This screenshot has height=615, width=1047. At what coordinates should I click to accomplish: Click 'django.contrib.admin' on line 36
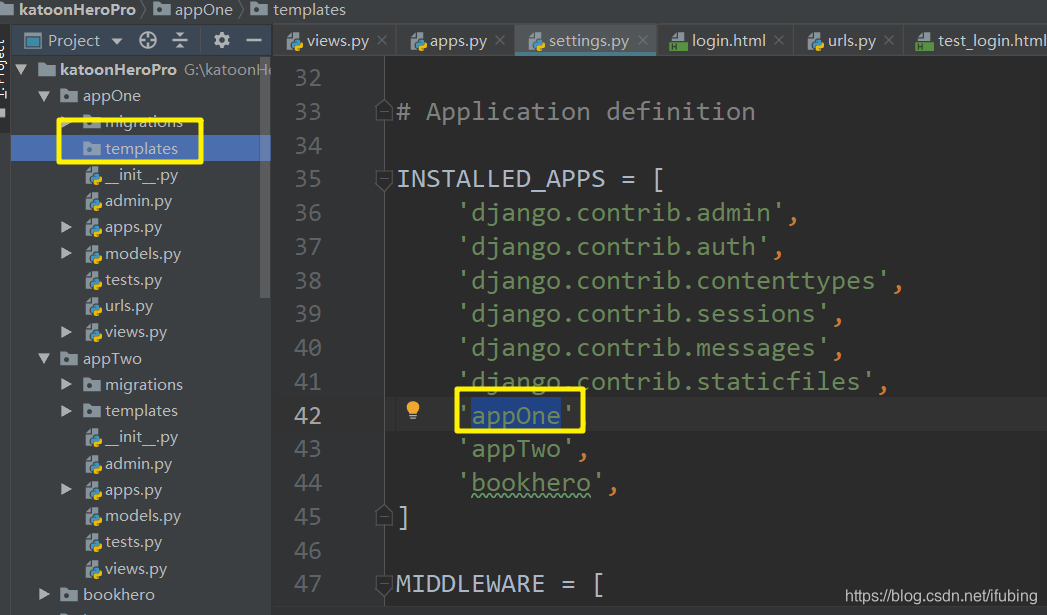621,213
